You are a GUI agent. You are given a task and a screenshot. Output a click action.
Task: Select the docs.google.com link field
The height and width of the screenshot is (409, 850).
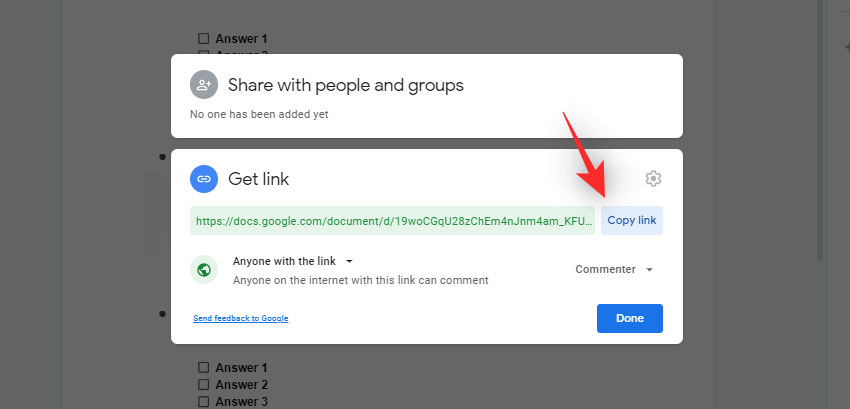pos(392,220)
